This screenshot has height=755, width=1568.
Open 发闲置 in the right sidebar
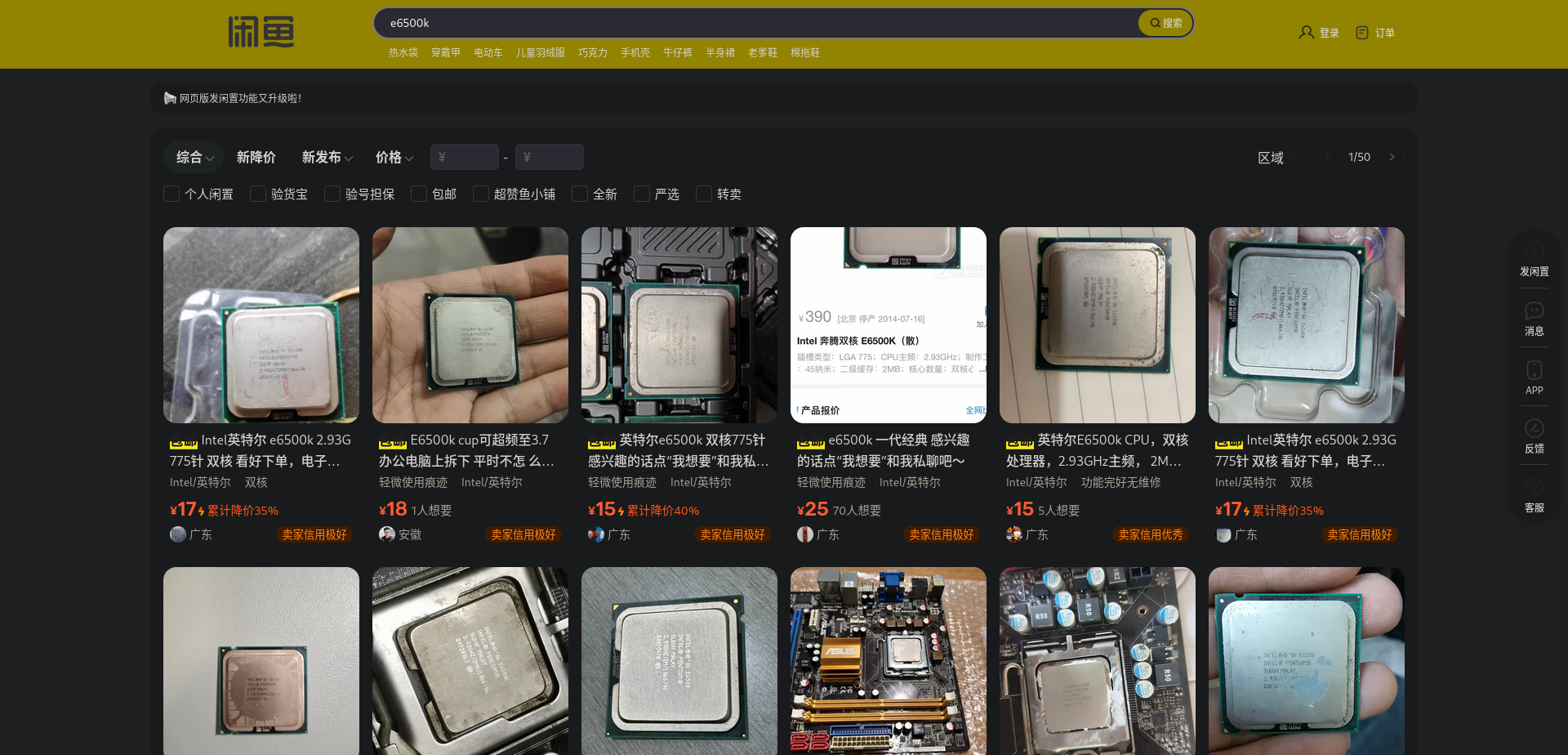point(1535,259)
